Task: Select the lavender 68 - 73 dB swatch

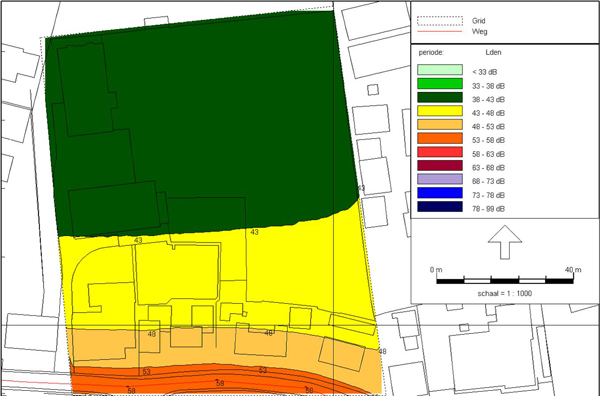Action: pyautogui.click(x=440, y=179)
